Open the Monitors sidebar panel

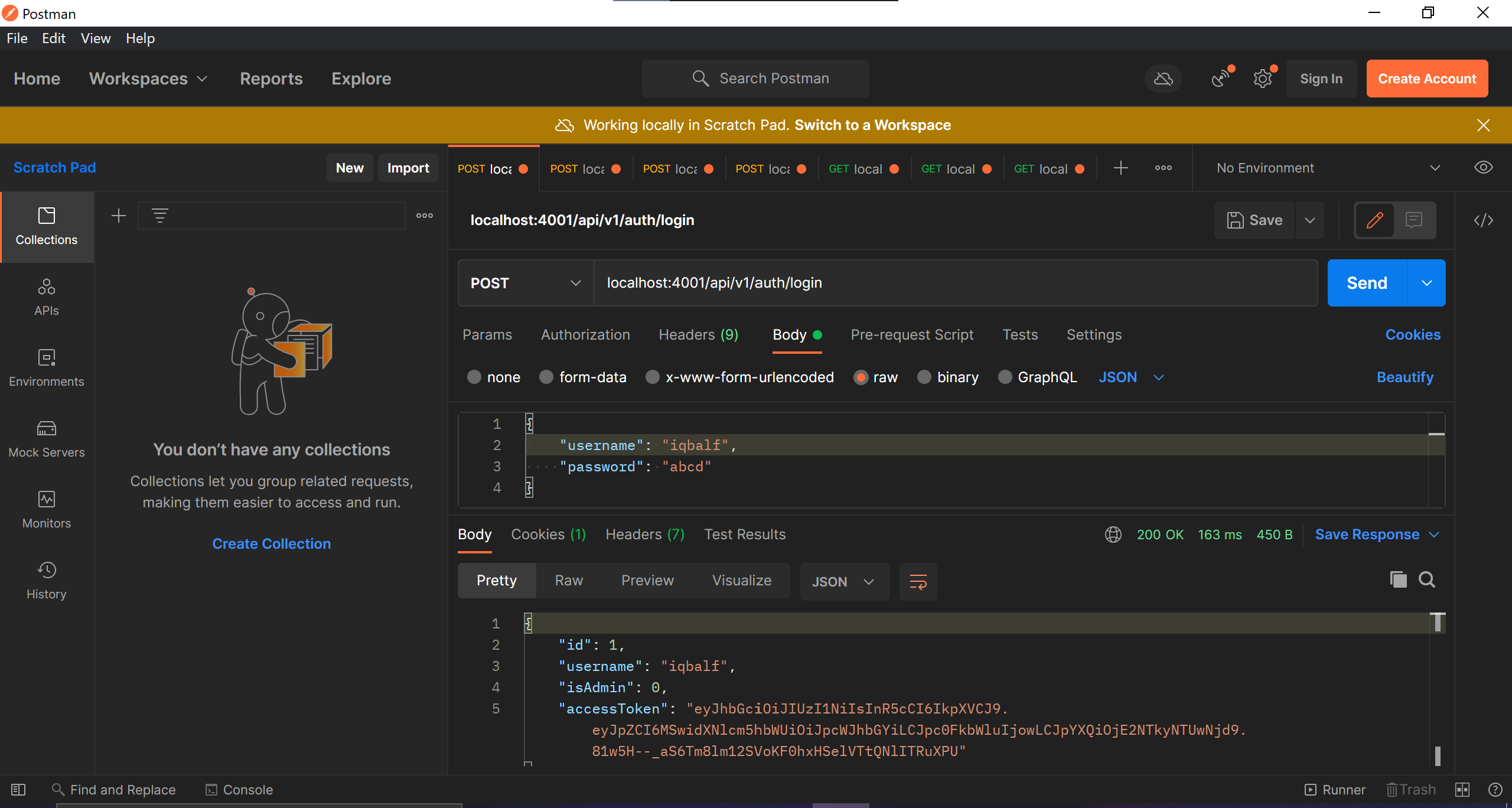pos(47,510)
